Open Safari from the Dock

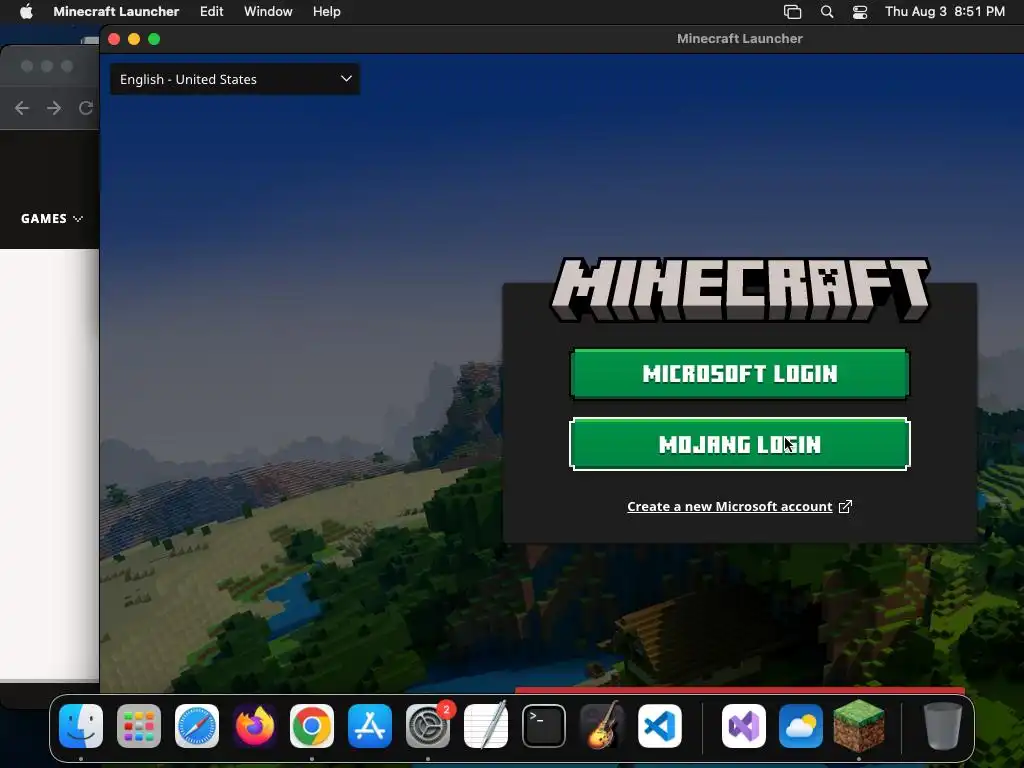tap(197, 726)
